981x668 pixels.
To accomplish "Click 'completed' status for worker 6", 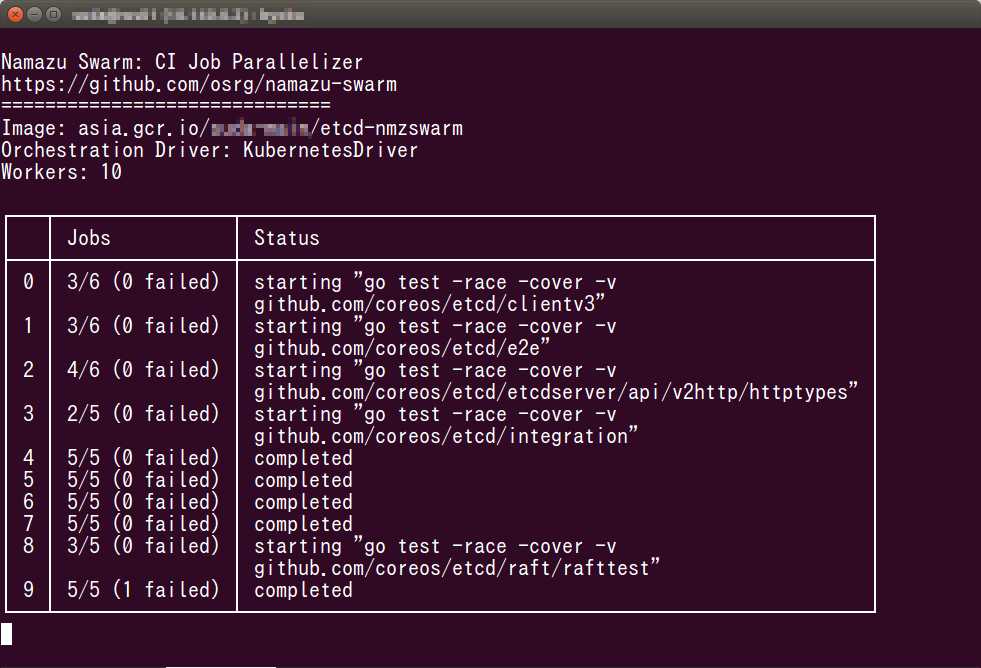I will click(x=303, y=502).
